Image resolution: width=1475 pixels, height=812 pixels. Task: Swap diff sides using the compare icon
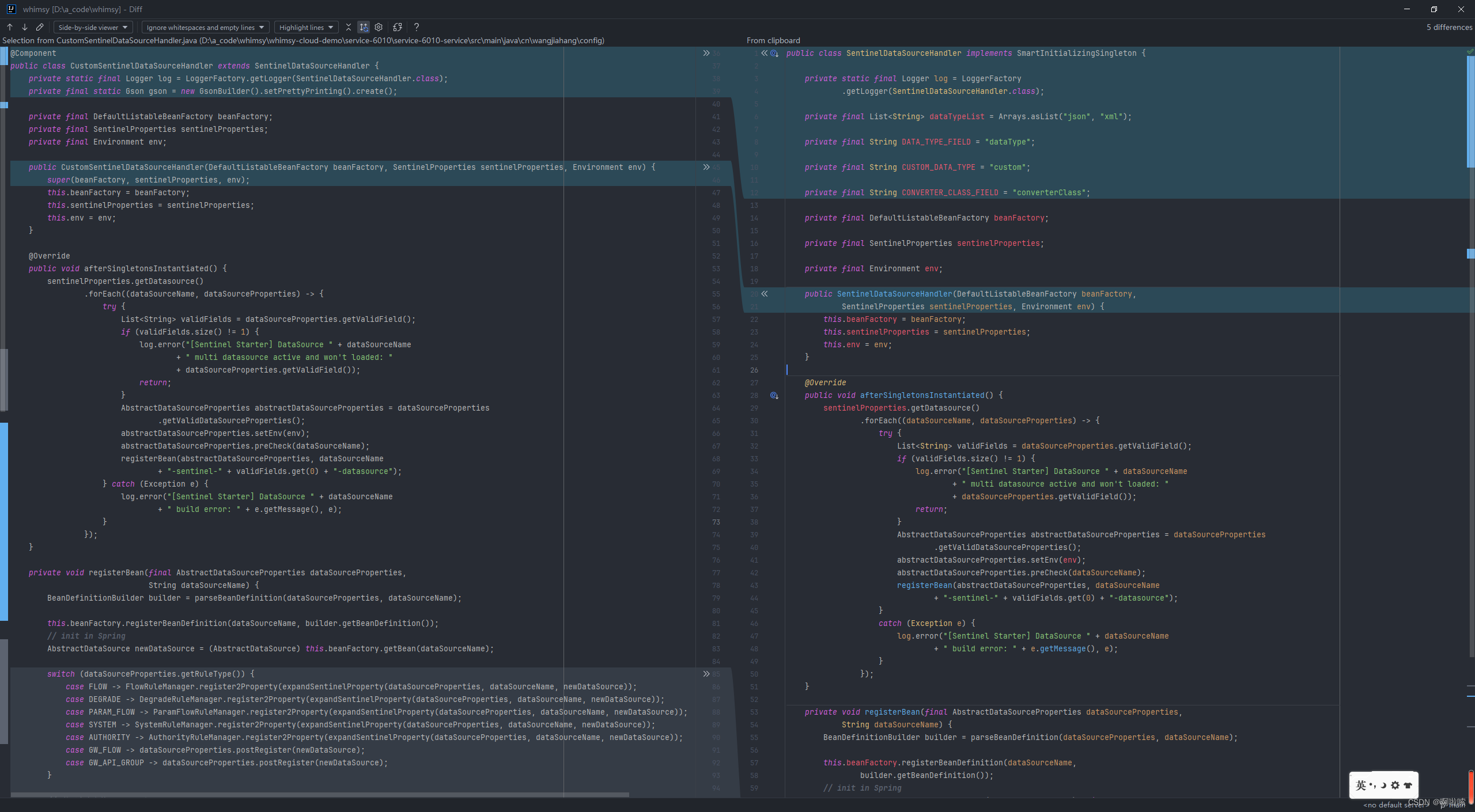(397, 26)
